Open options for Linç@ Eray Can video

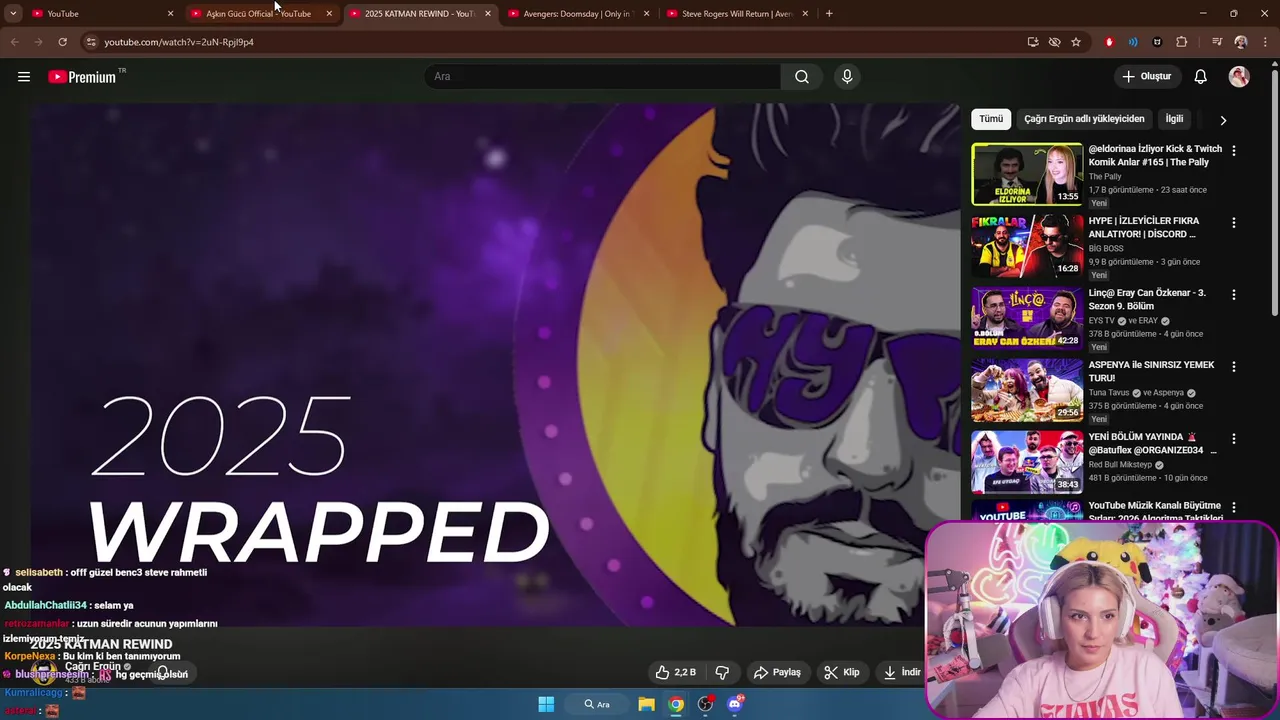pyautogui.click(x=1234, y=295)
